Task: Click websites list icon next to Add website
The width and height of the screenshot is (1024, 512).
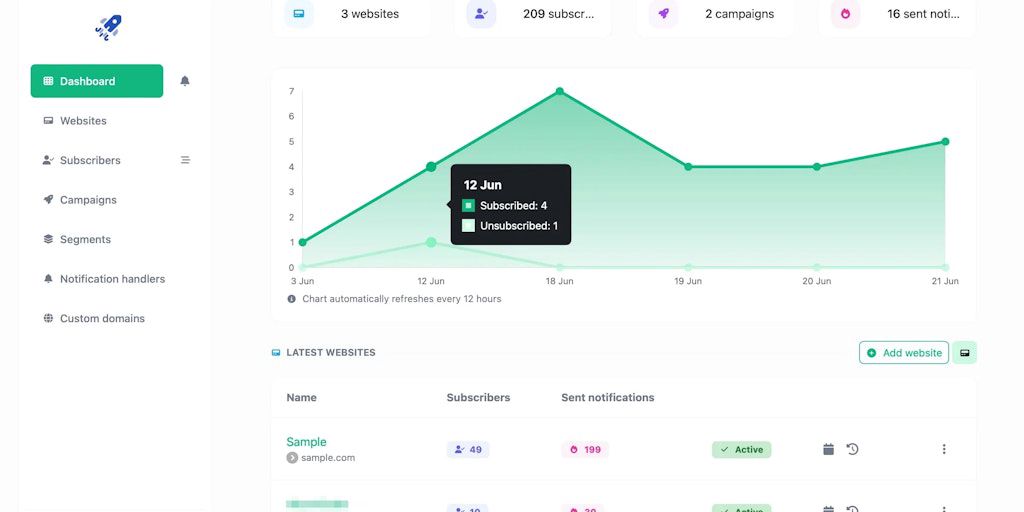Action: tap(965, 353)
